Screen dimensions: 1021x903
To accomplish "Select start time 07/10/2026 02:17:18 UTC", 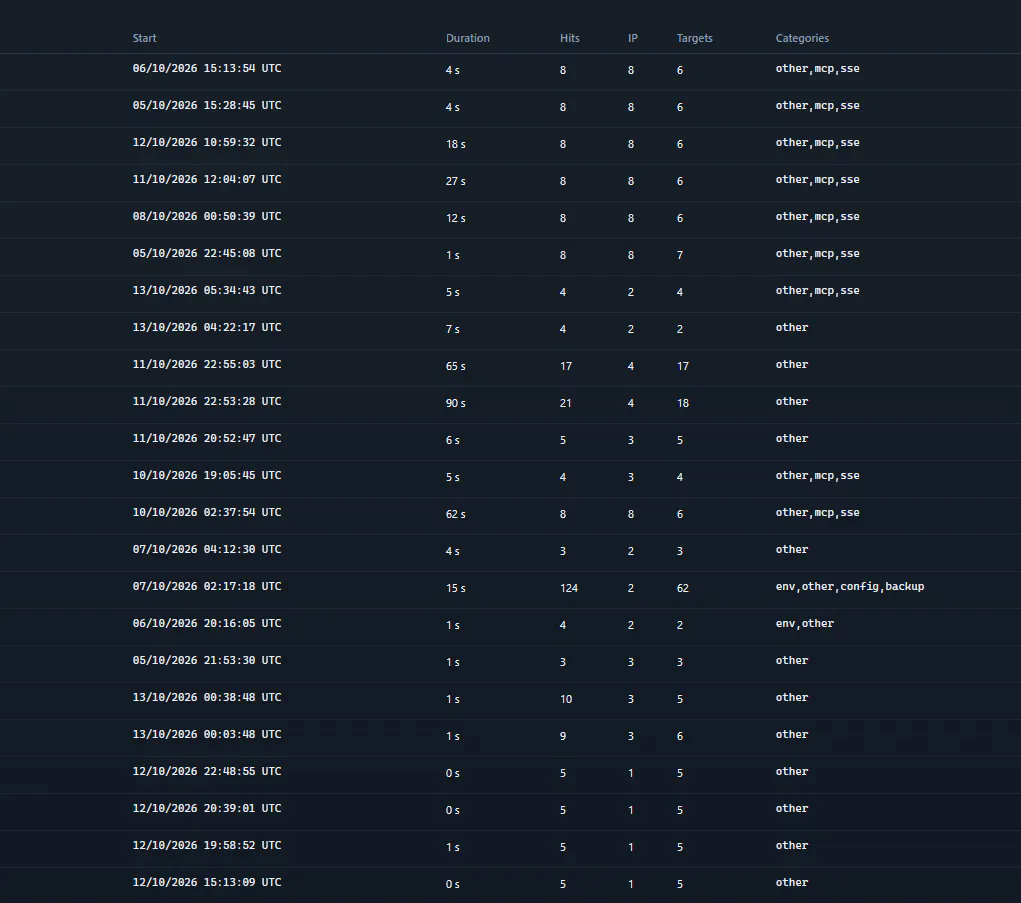I will point(207,587).
